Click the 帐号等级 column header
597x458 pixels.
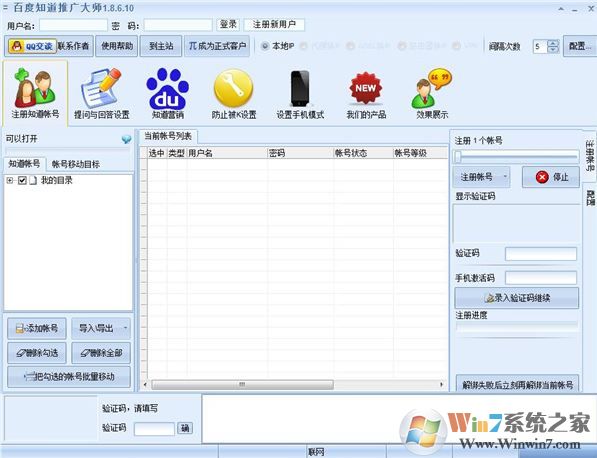coord(420,153)
